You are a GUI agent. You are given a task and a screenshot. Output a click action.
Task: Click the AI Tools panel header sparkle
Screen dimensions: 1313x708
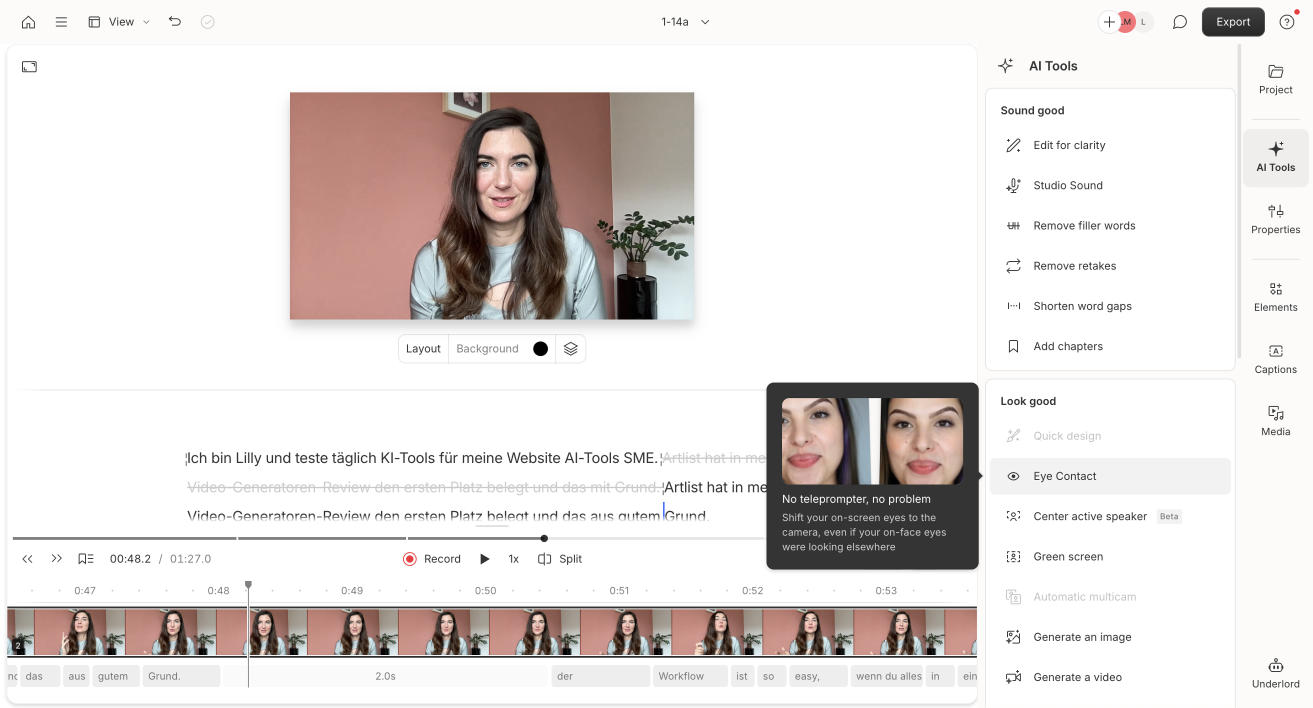click(1006, 66)
